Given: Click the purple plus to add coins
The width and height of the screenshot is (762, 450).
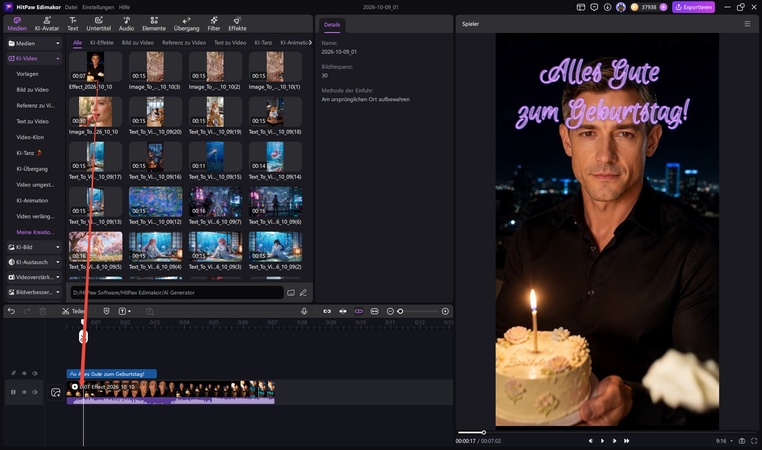Looking at the screenshot, I should click(663, 7).
